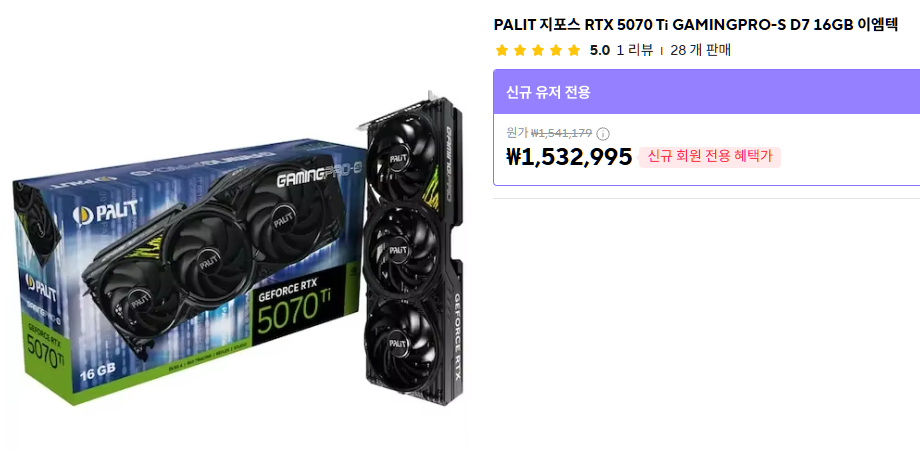Click the 28 개 판매 sales count
Image resolution: width=920 pixels, height=451 pixels.
click(x=701, y=50)
